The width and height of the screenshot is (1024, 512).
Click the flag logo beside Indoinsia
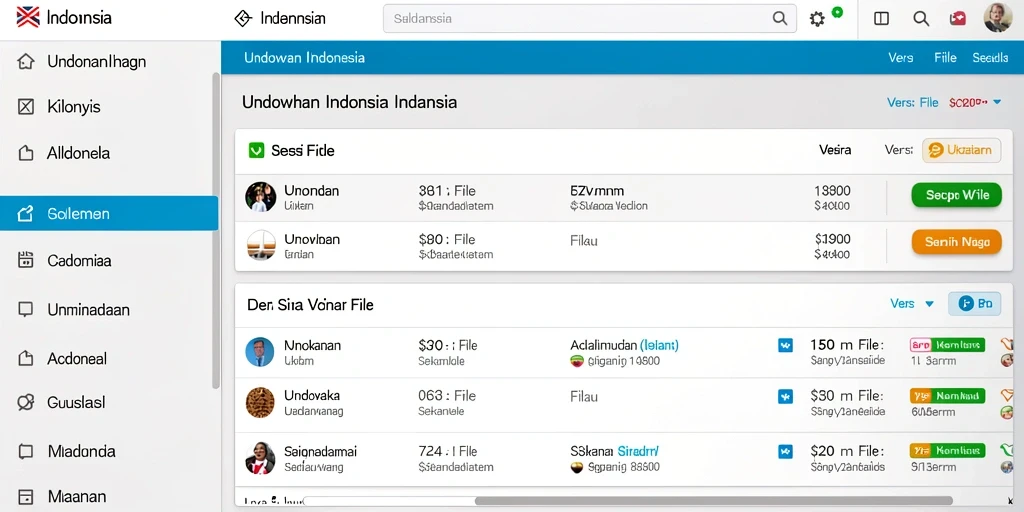point(28,17)
